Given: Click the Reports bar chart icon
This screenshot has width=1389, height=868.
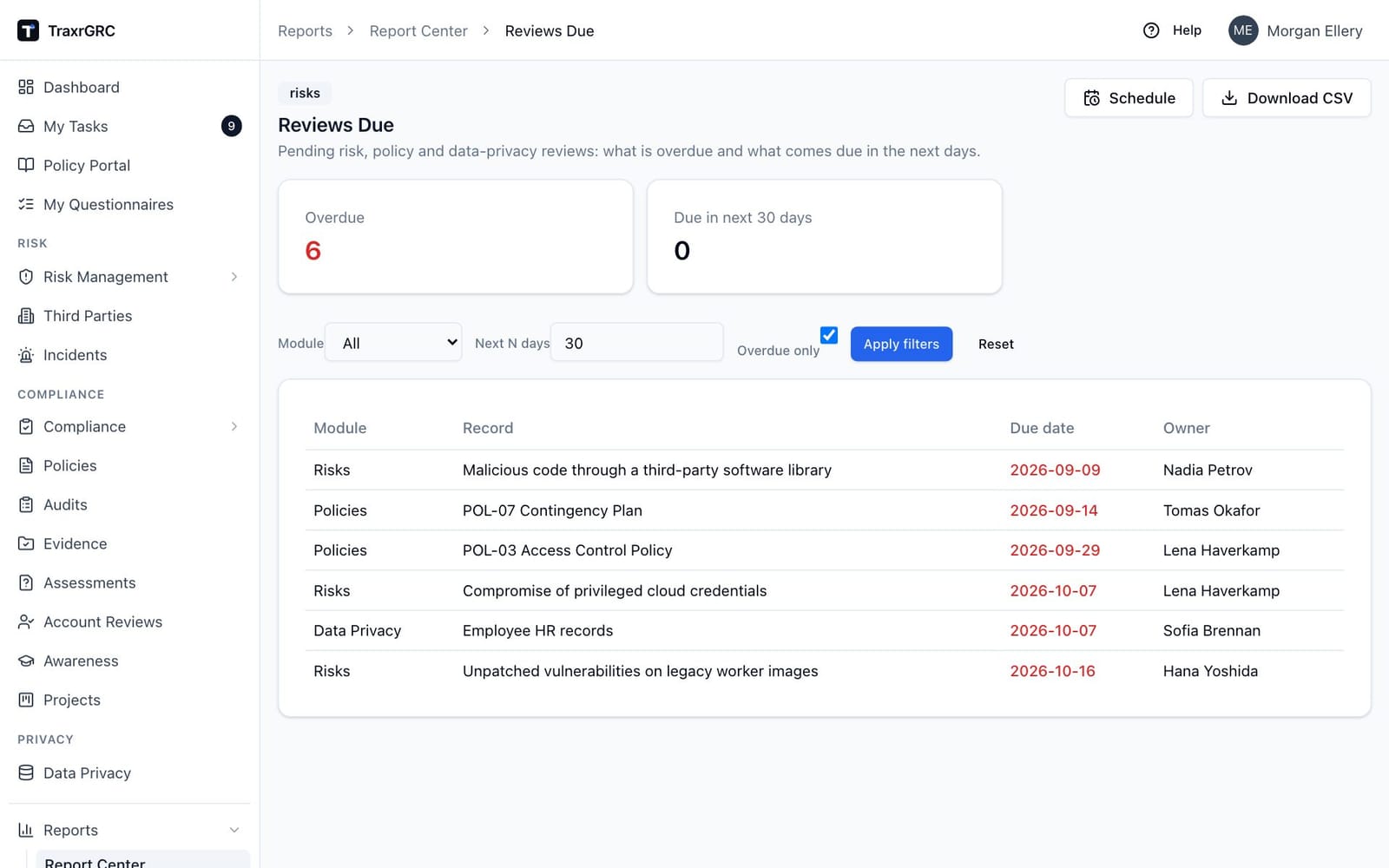Looking at the screenshot, I should pyautogui.click(x=26, y=830).
